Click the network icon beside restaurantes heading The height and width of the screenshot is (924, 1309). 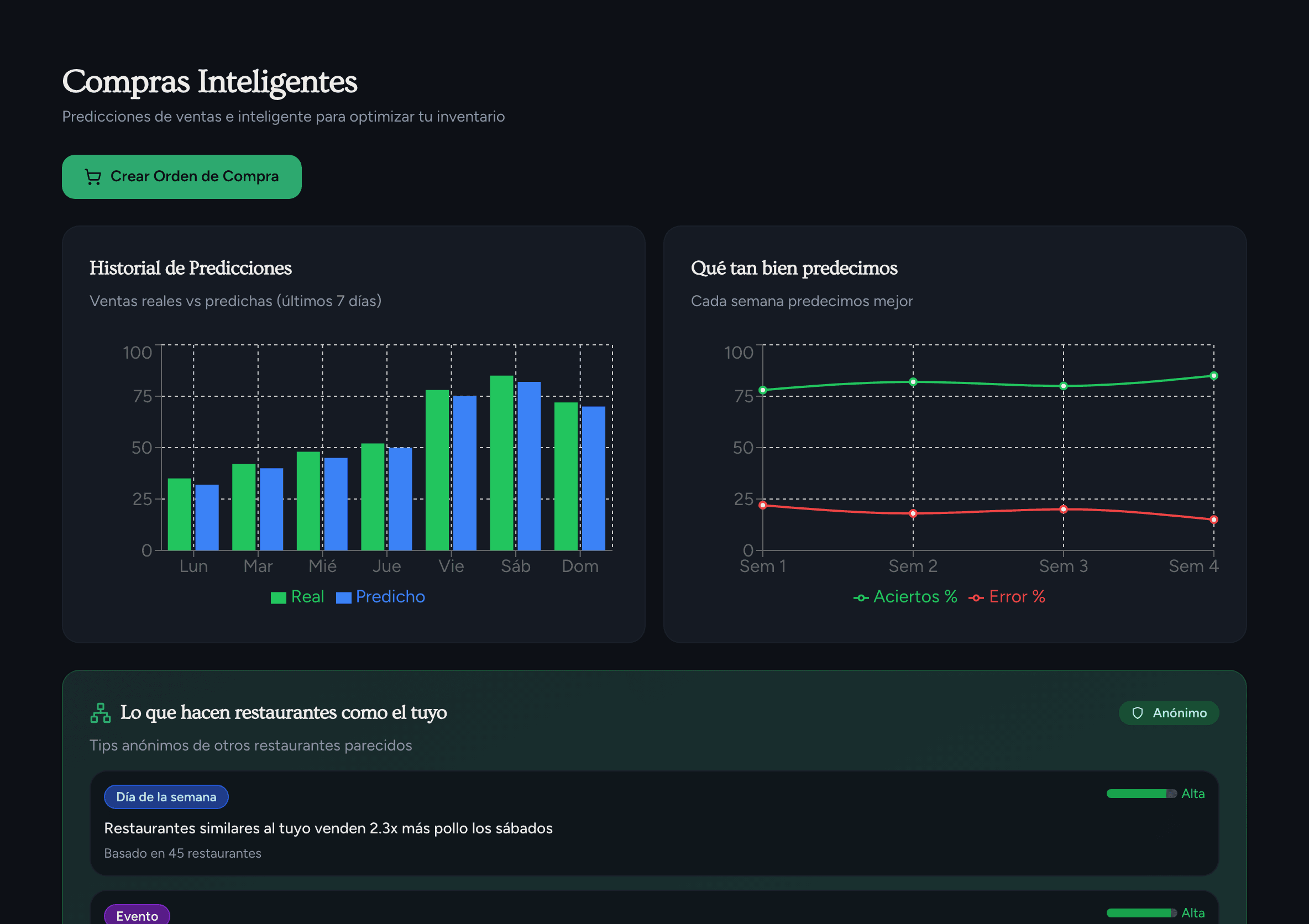click(x=101, y=713)
